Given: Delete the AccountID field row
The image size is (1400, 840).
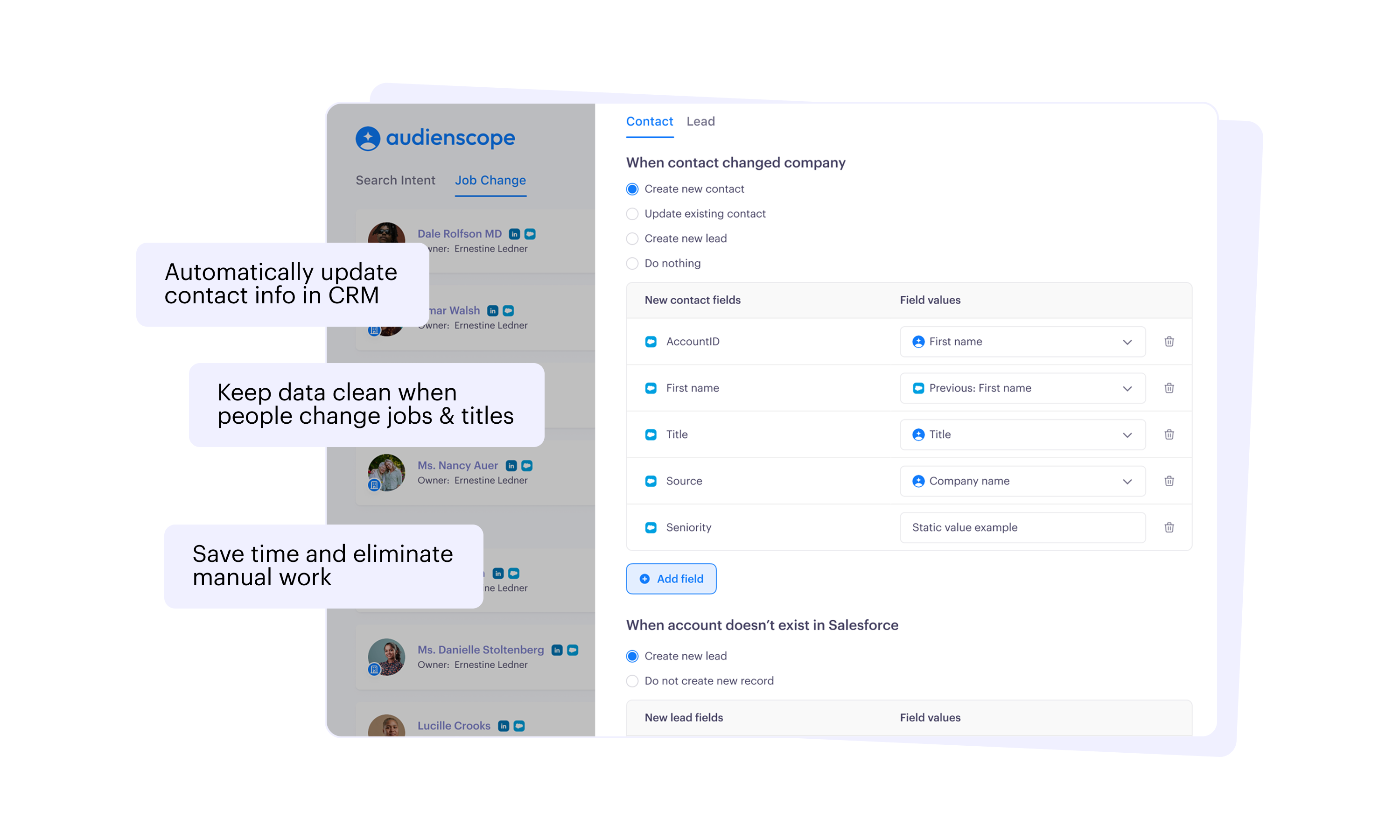Looking at the screenshot, I should [1169, 341].
